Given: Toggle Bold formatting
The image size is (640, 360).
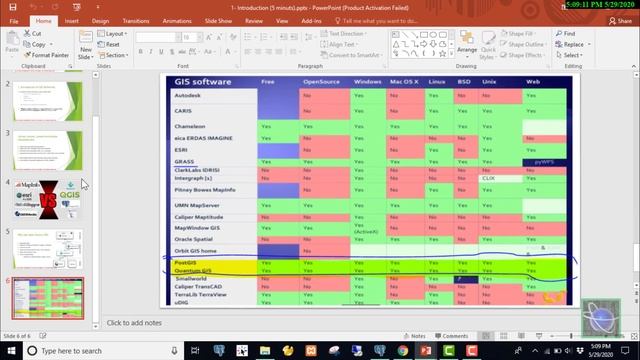Looking at the screenshot, I should [140, 51].
